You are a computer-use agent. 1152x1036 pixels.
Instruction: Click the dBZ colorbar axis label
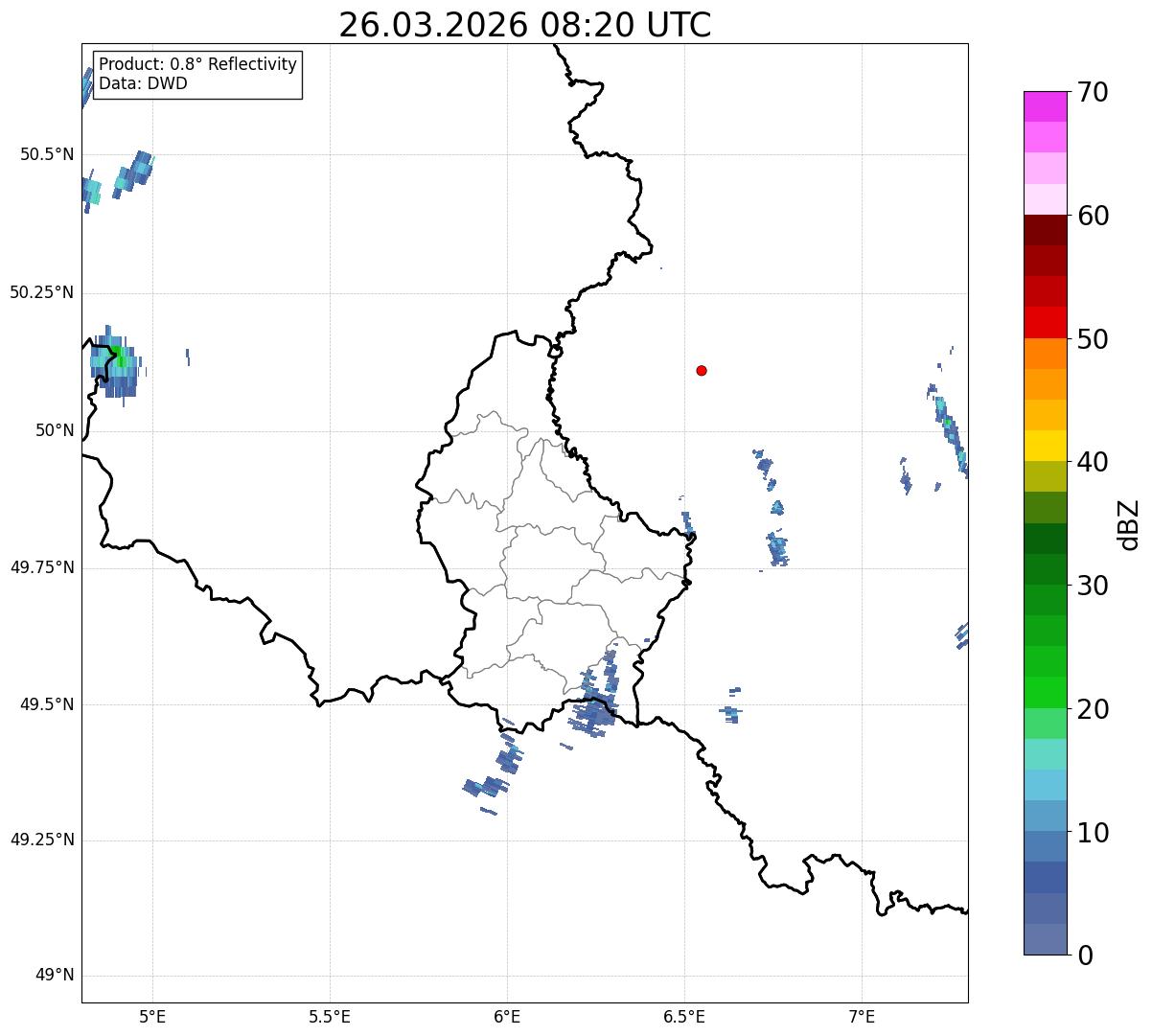[x=1129, y=523]
